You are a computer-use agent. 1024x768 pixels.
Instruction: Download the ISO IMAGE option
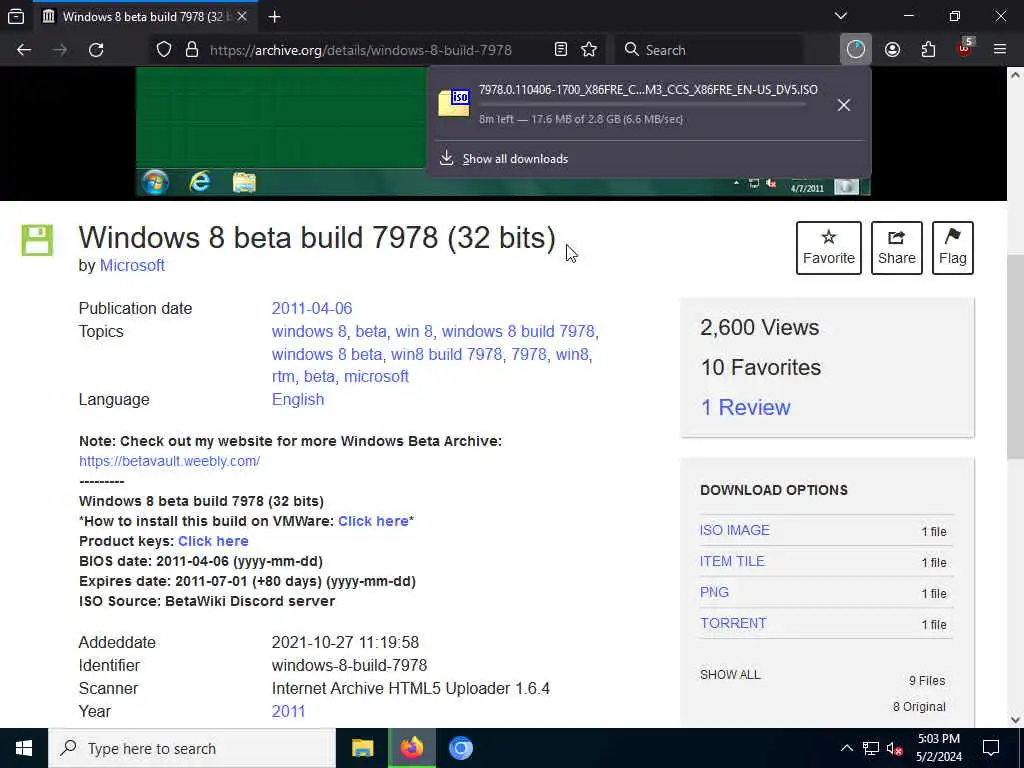click(x=735, y=530)
